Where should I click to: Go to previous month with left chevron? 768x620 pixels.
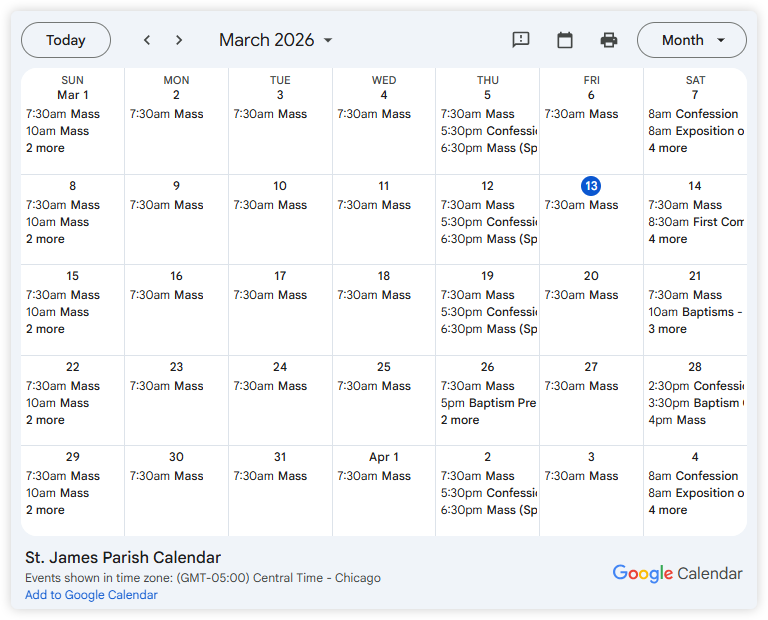tap(147, 40)
